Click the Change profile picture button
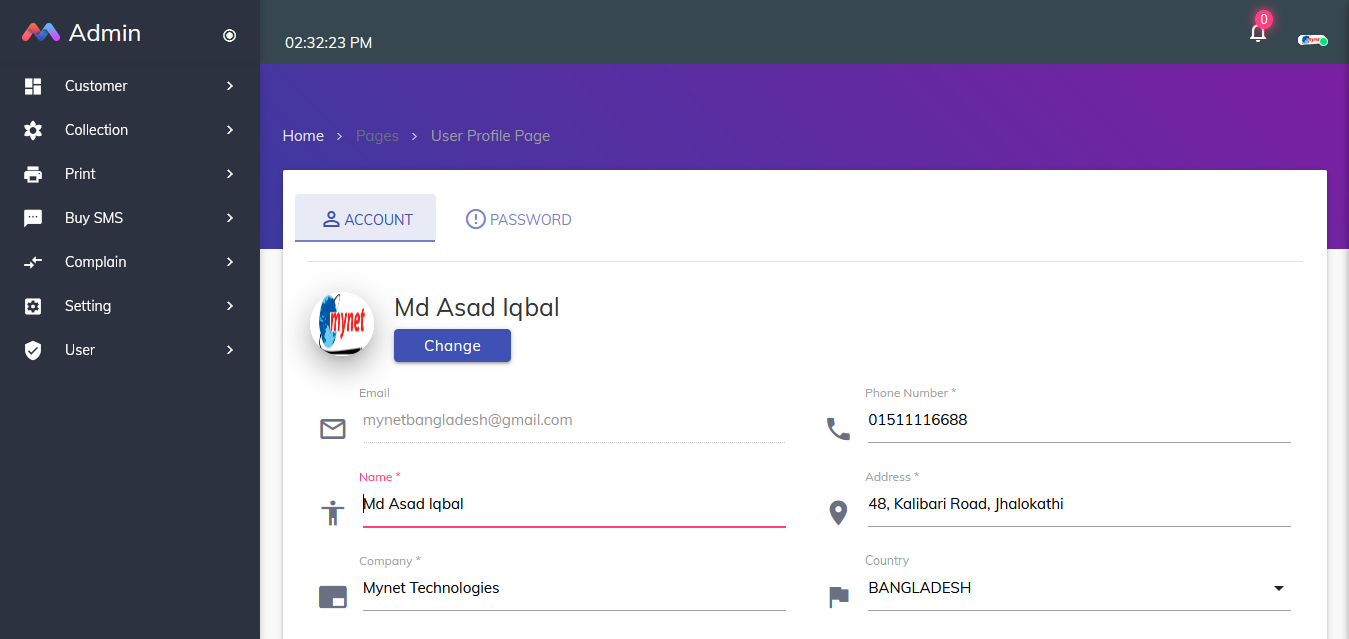Screen dimensions: 1349x639 tap(452, 346)
